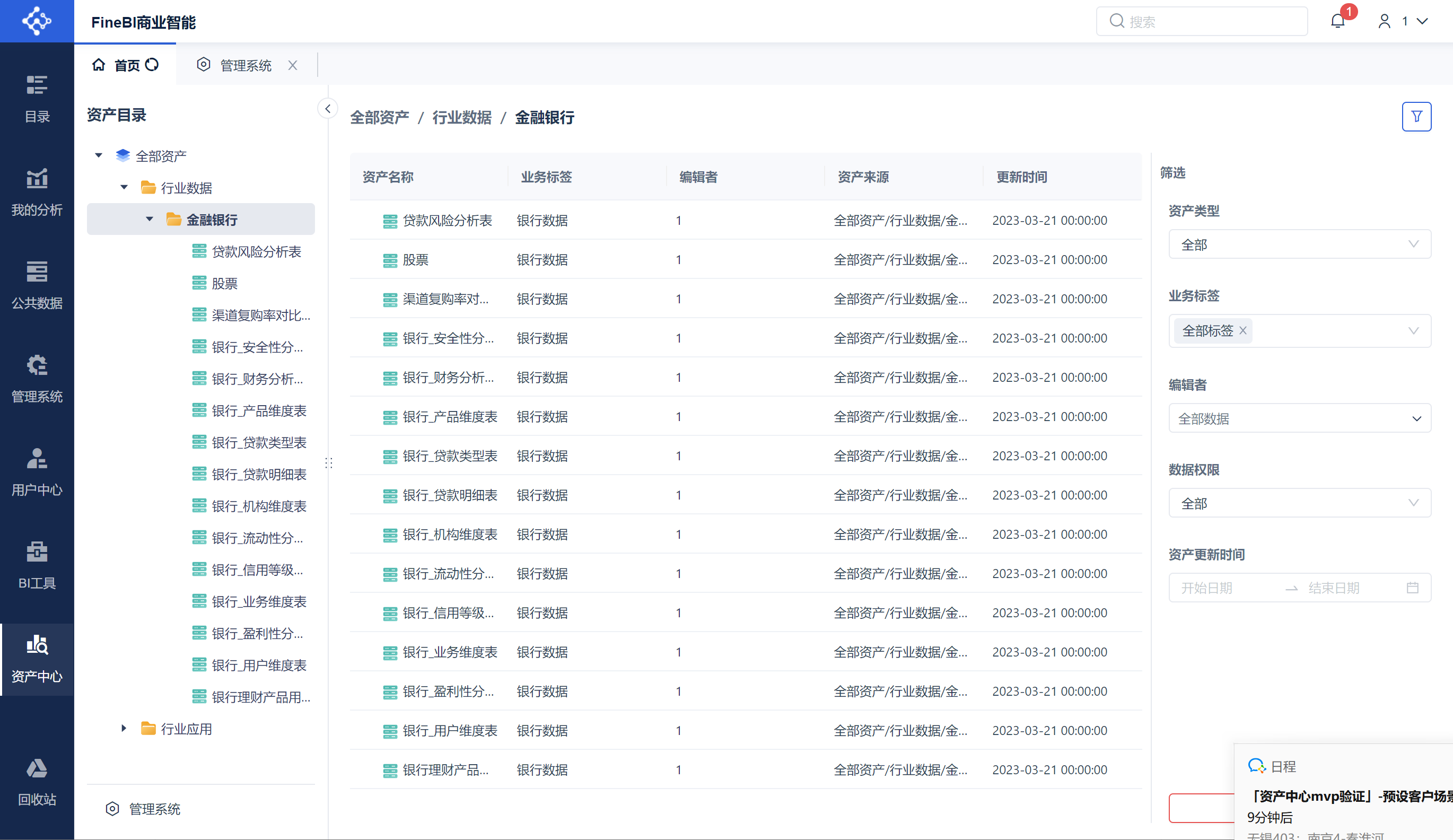
Task: Collapse the asset directory panel arrow
Action: tap(328, 108)
